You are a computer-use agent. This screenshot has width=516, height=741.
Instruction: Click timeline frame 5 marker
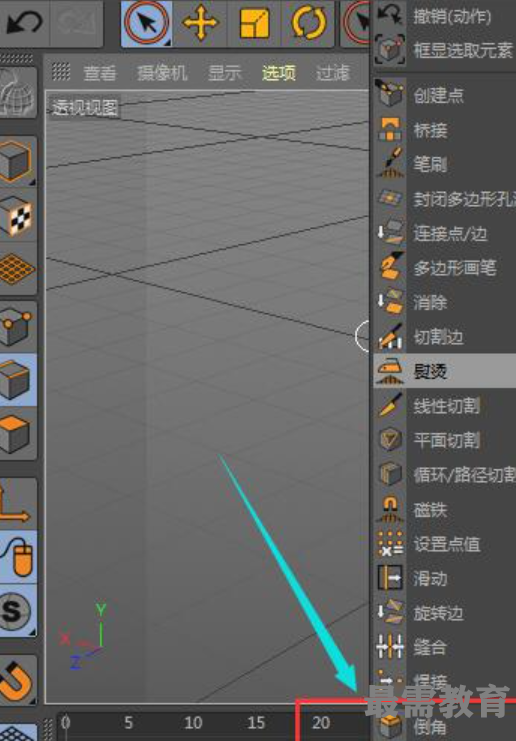point(128,723)
